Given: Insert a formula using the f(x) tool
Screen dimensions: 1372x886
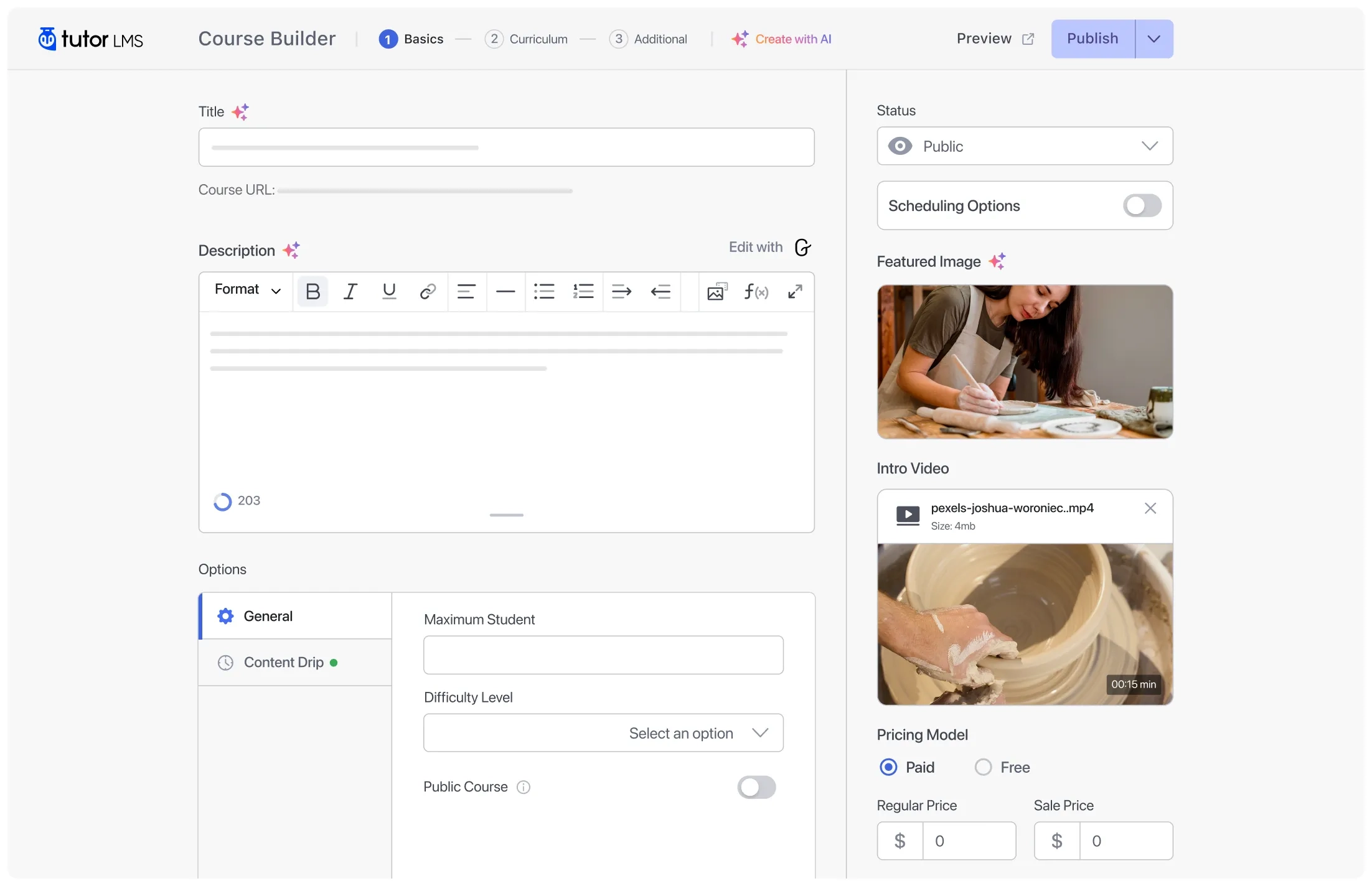Looking at the screenshot, I should (756, 291).
